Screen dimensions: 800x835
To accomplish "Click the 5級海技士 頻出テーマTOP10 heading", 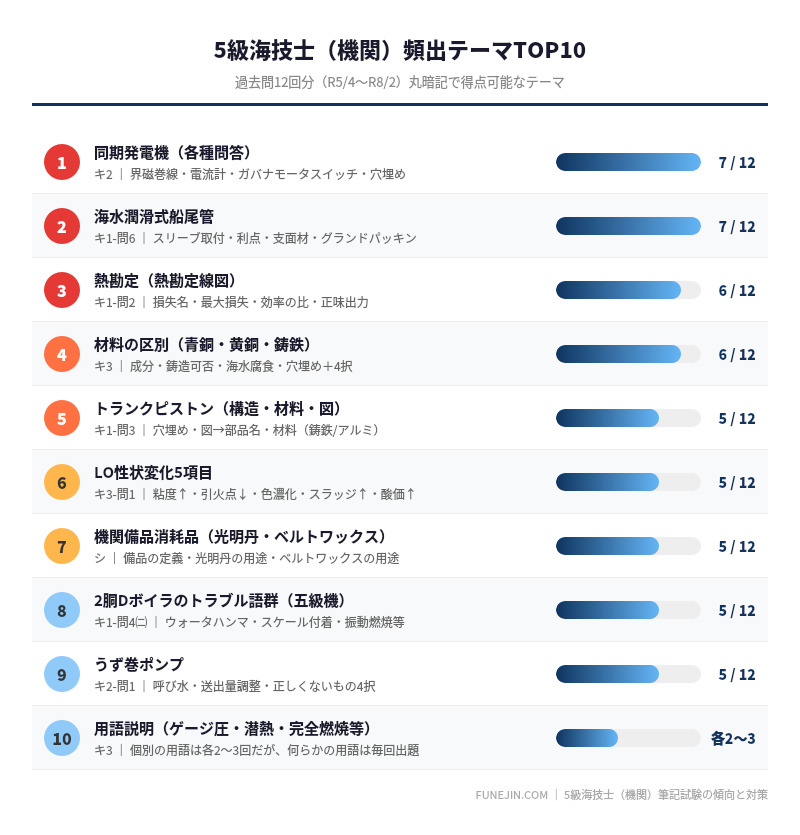I will (x=400, y=50).
